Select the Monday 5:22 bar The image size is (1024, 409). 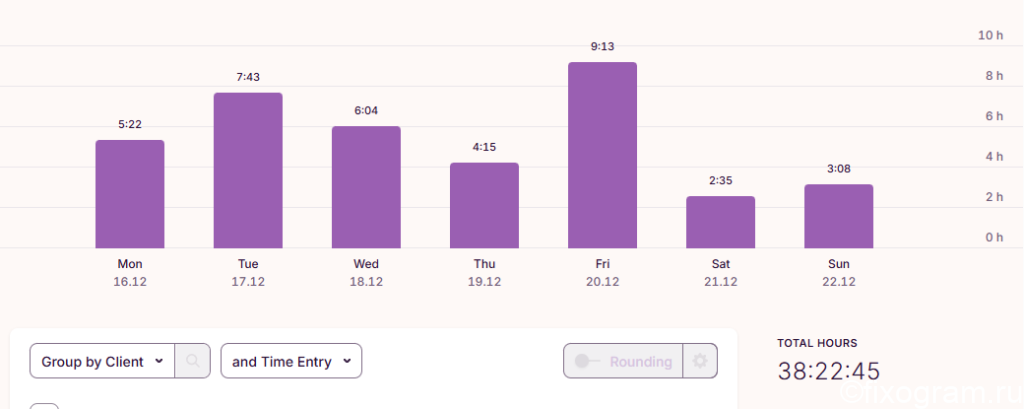coord(130,194)
